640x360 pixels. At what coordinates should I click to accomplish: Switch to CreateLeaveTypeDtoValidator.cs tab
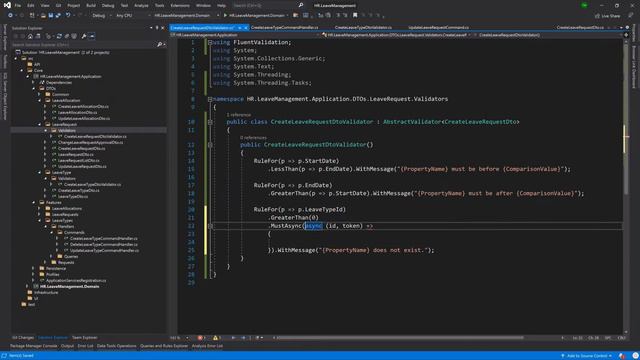point(363,28)
